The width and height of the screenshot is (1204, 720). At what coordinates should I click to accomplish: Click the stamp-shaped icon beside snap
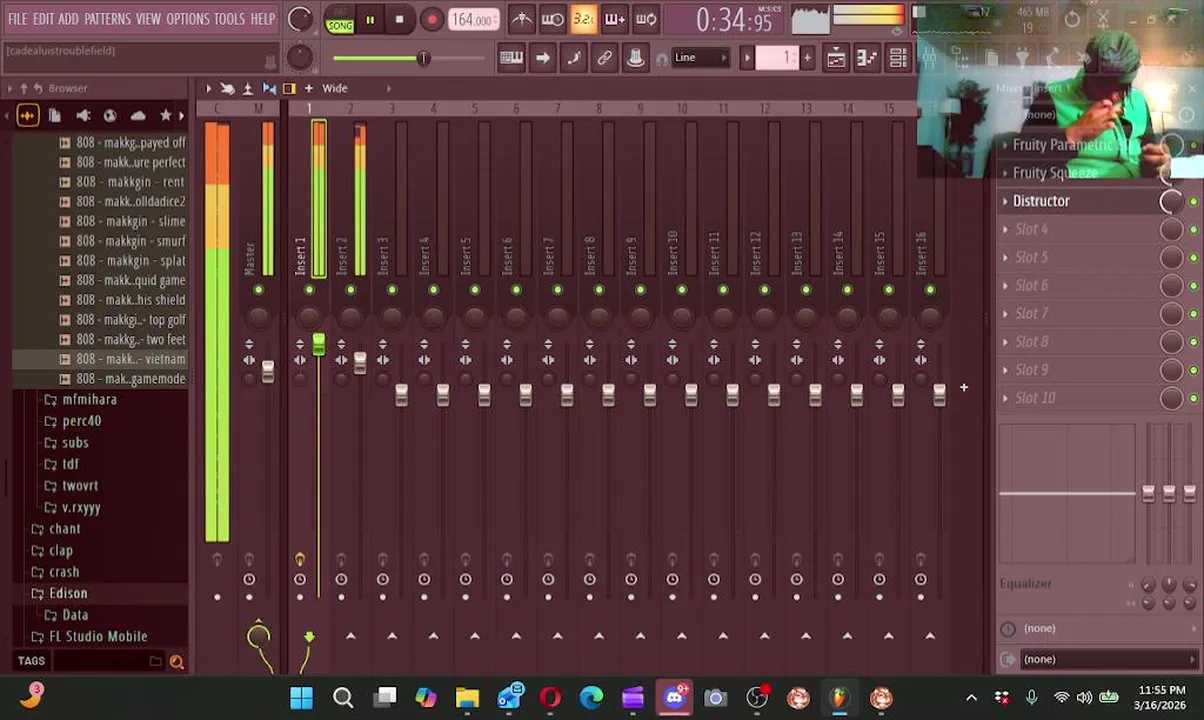pos(635,58)
